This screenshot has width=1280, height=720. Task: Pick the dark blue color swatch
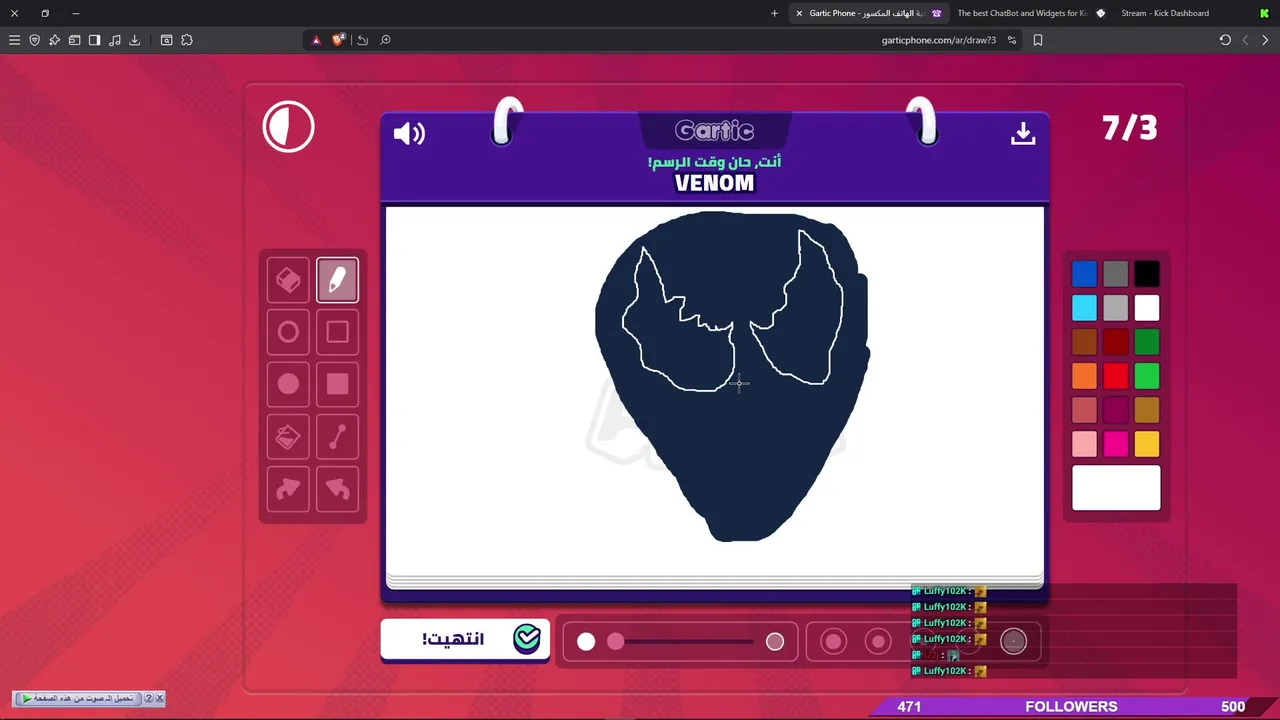click(x=1084, y=274)
